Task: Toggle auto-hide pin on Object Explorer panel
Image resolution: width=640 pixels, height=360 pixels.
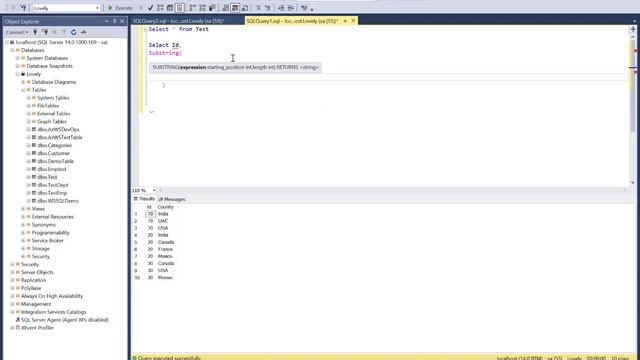Action: tap(115, 21)
